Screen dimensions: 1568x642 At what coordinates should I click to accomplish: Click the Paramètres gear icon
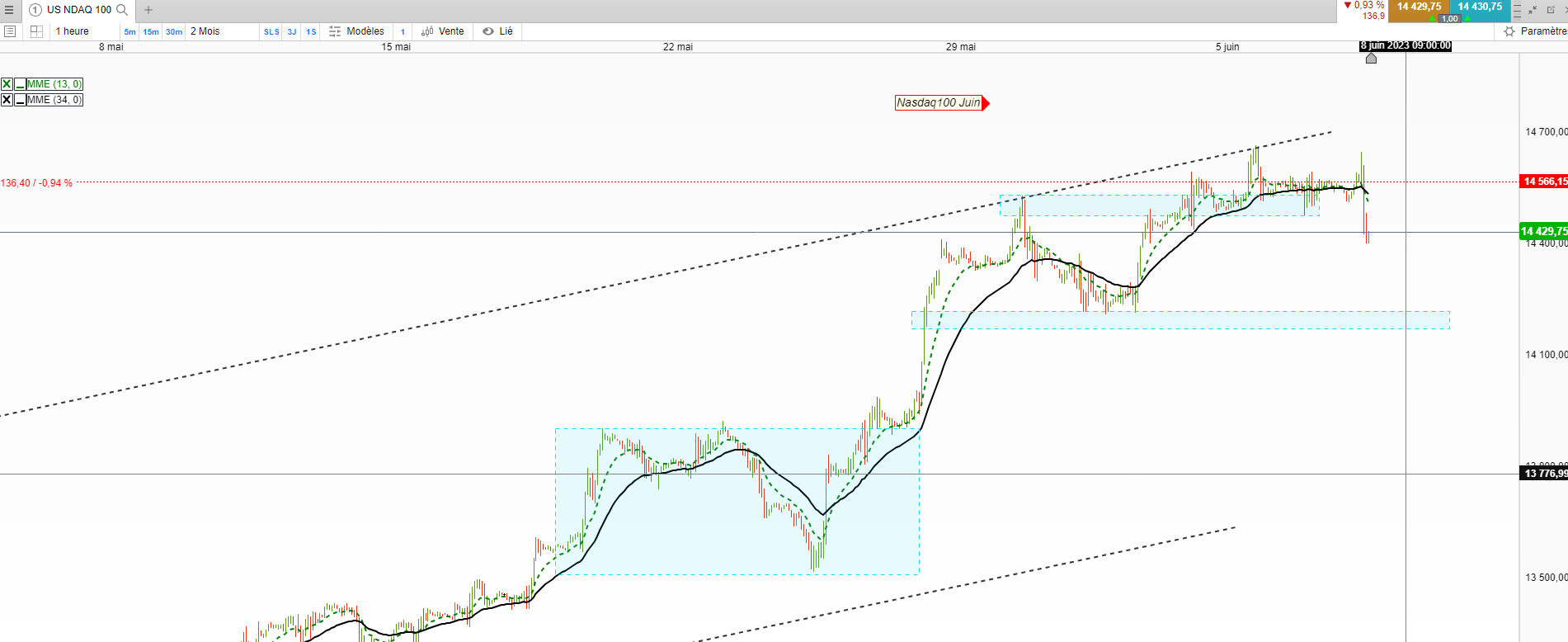pyautogui.click(x=1509, y=31)
